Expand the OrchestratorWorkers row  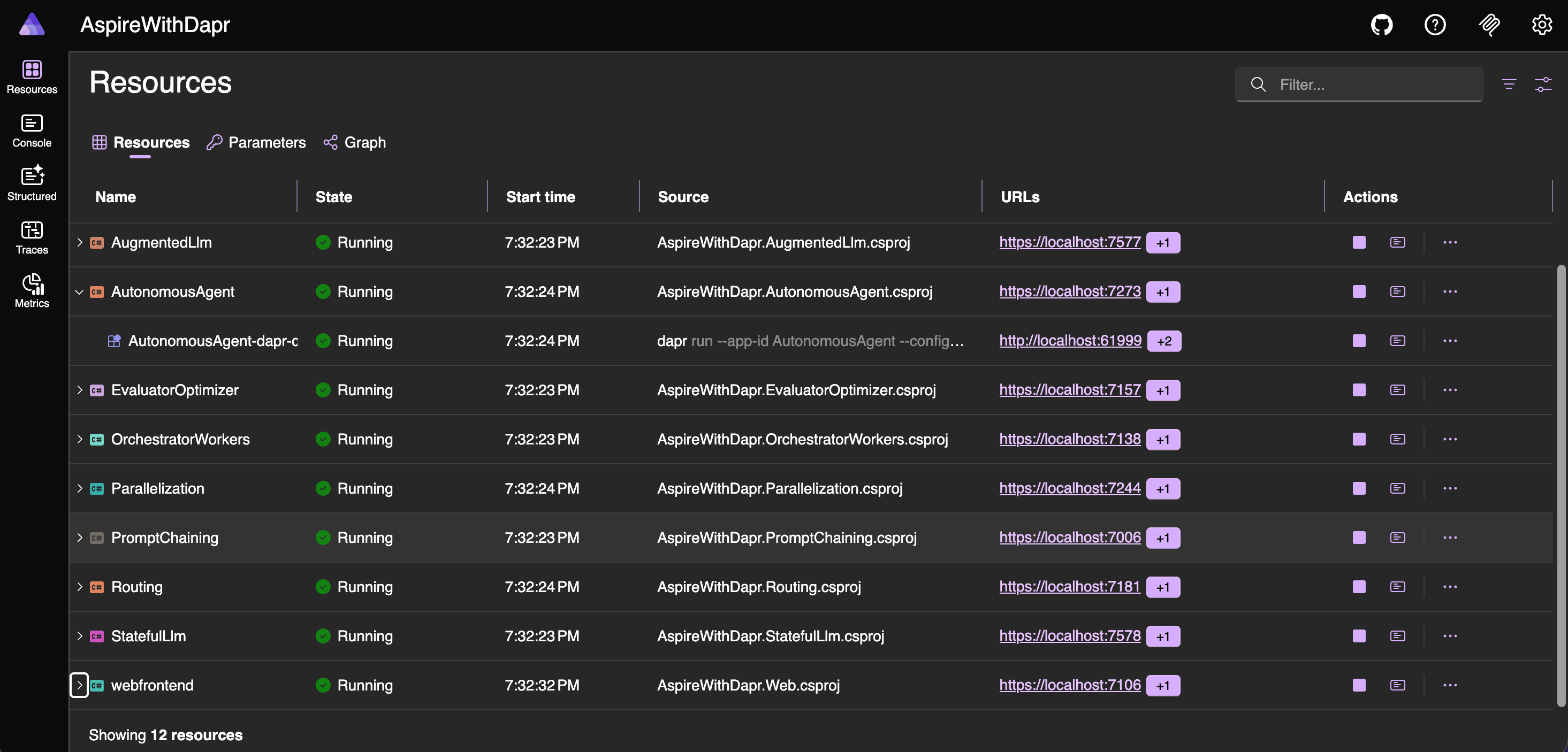point(79,439)
